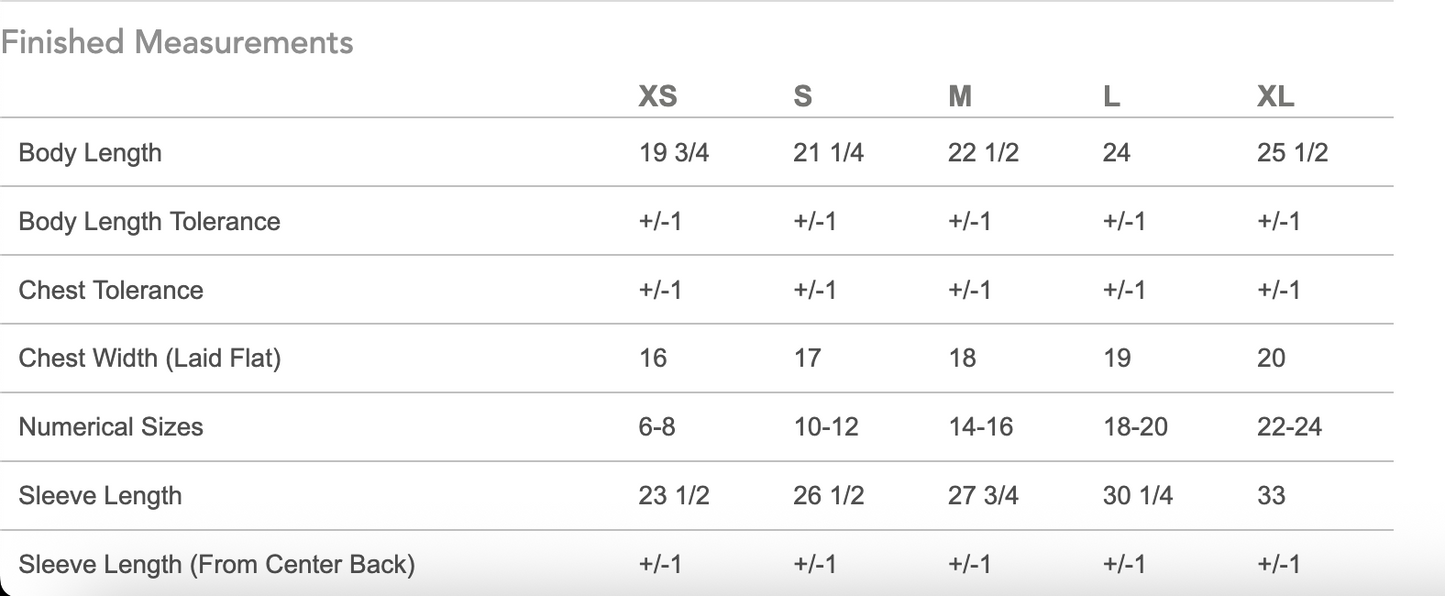The height and width of the screenshot is (596, 1445).
Task: Click the Chest Tolerance row label
Action: [111, 290]
